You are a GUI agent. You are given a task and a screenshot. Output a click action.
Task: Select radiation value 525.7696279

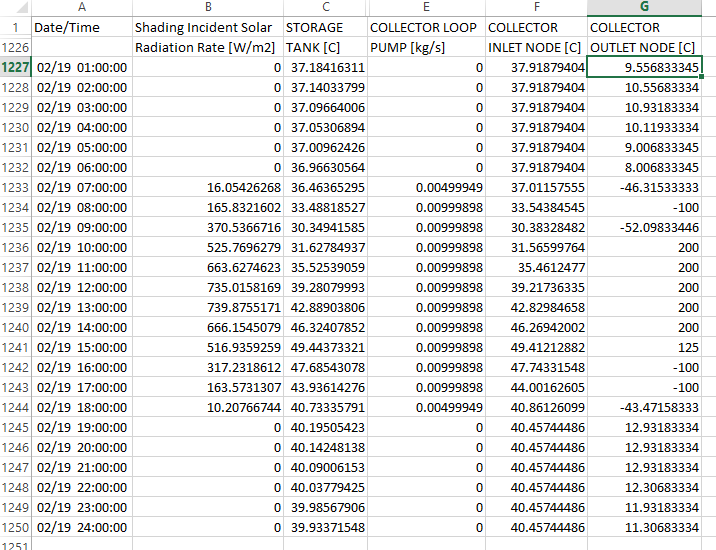click(208, 248)
